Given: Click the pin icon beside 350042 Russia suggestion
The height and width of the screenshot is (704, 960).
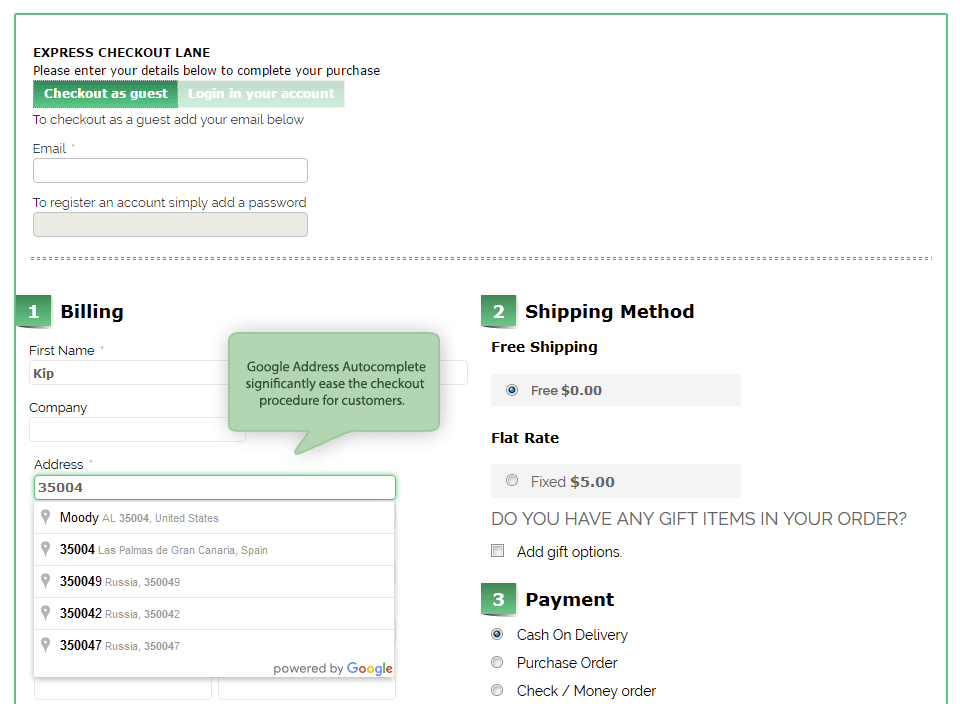Looking at the screenshot, I should (x=45, y=613).
